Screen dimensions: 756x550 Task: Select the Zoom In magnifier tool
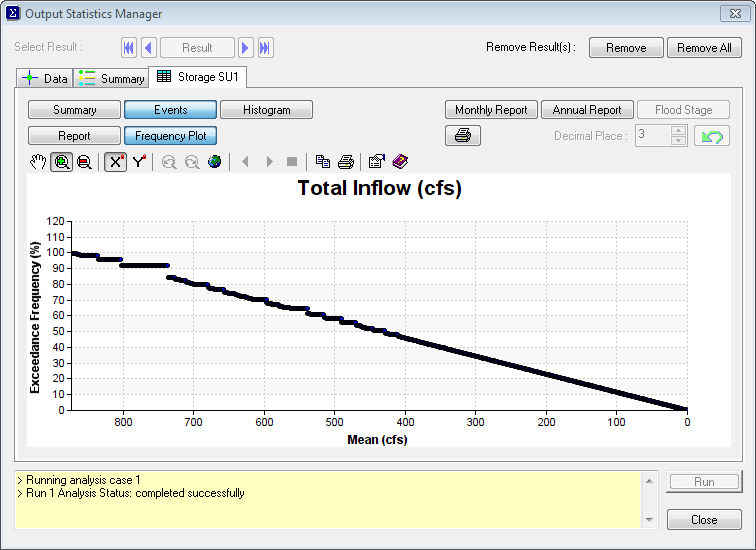point(62,161)
